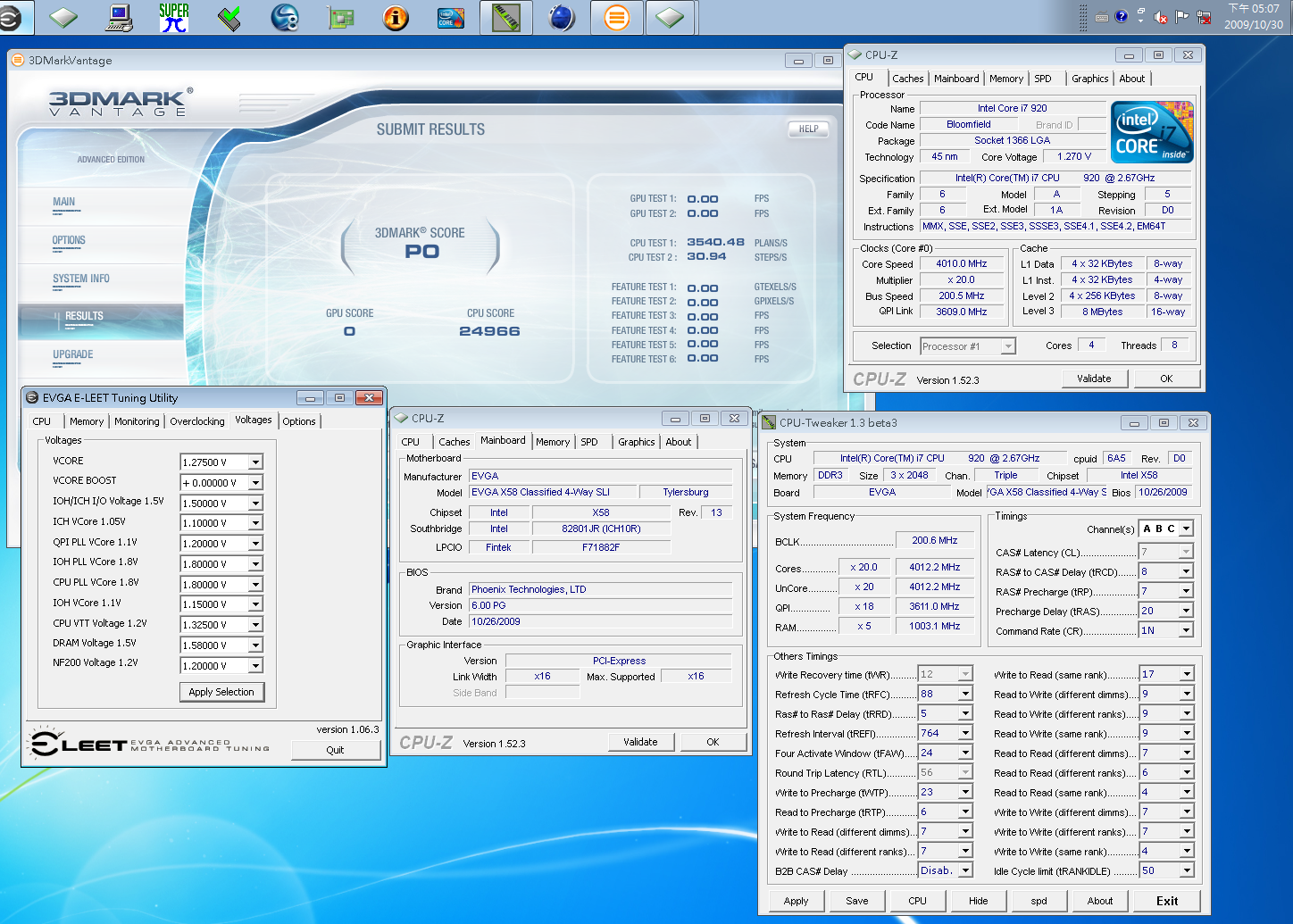Screen dimensions: 1293x924
Task: Select OPTIONS in 3DMark Vantage sidebar
Action: tap(69, 240)
